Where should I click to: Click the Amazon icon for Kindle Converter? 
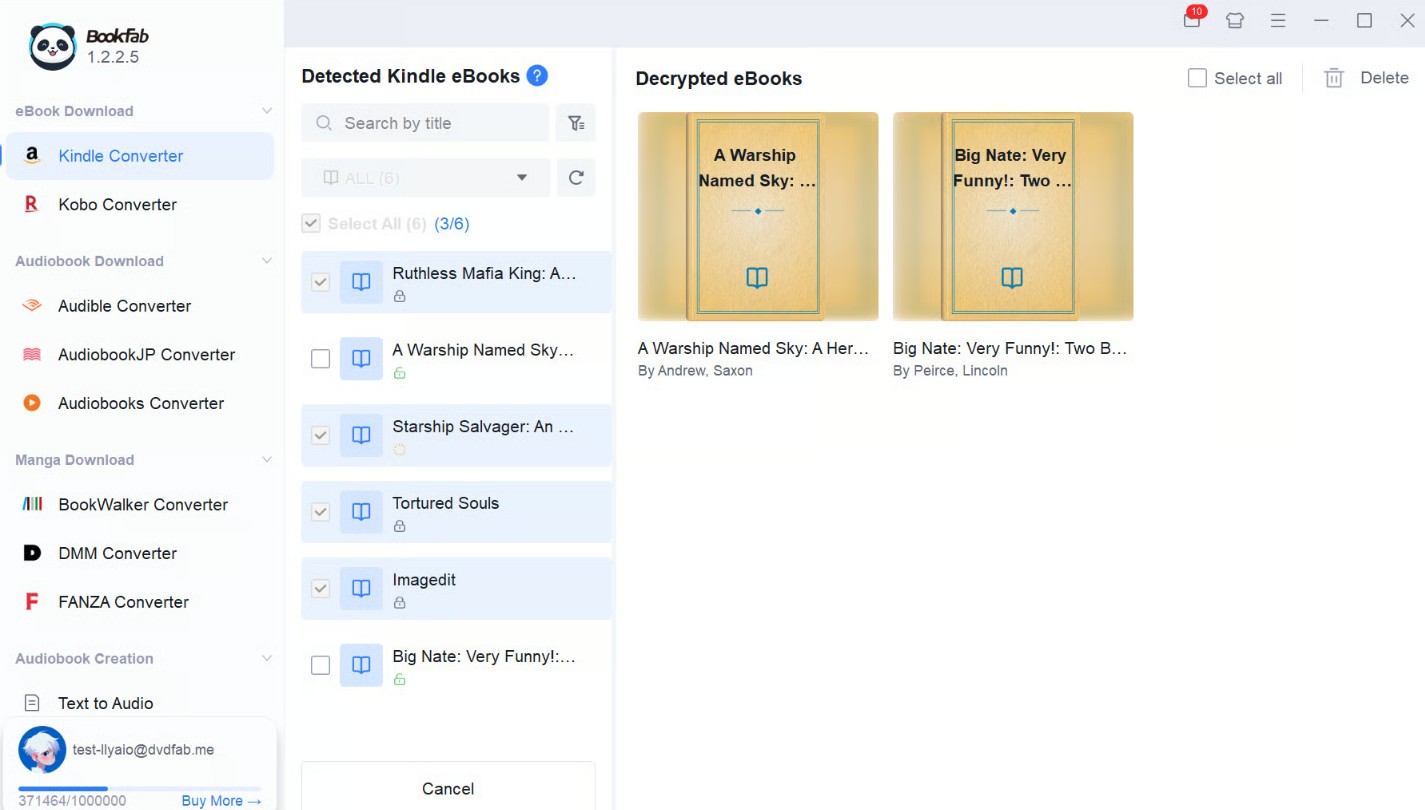point(32,156)
